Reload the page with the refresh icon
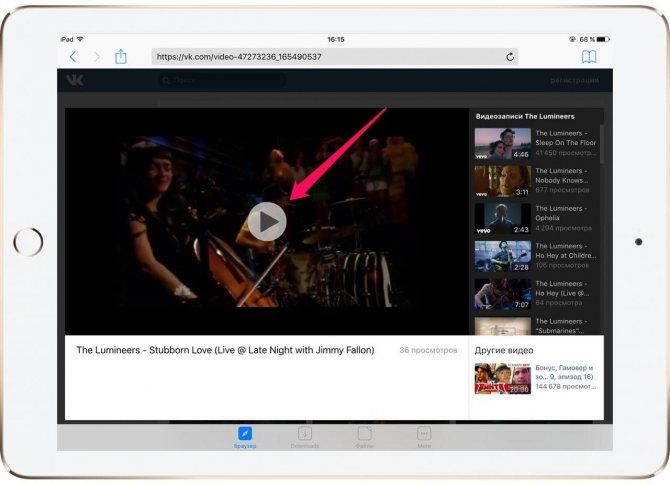Screen dimensions: 670x485 point(510,57)
